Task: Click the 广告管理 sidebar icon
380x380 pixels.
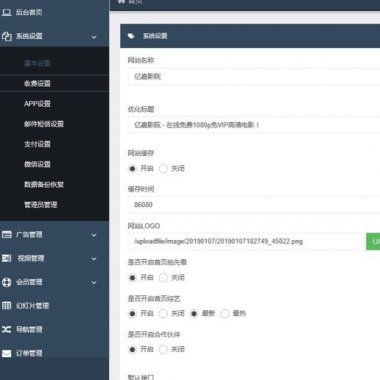Action: [x=6, y=235]
